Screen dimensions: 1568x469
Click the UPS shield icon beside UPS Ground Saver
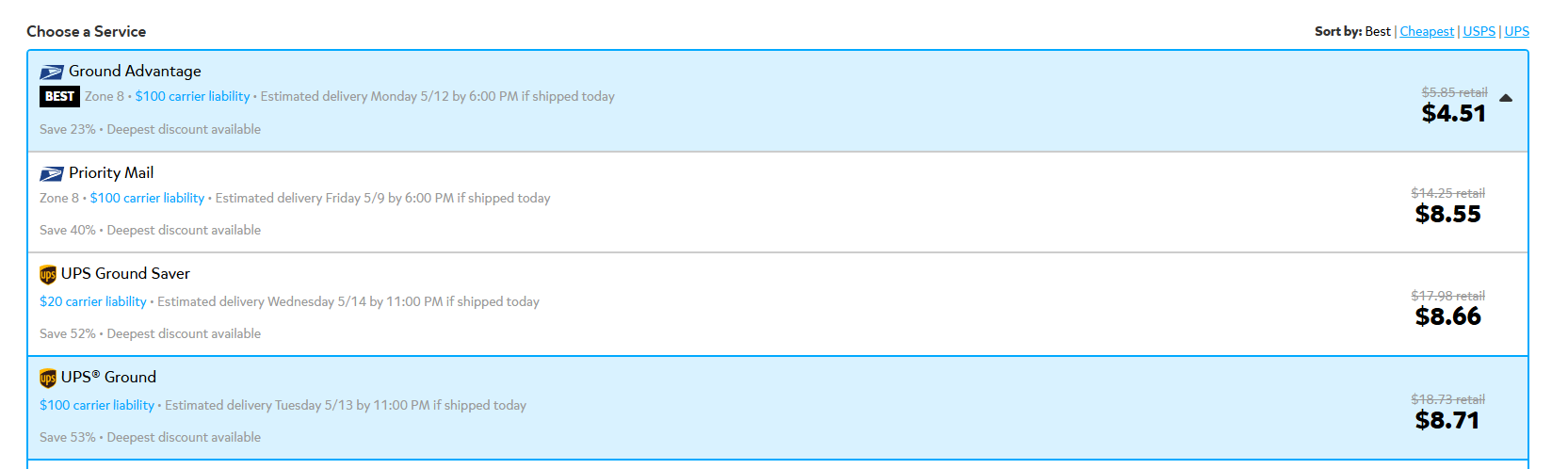48,275
